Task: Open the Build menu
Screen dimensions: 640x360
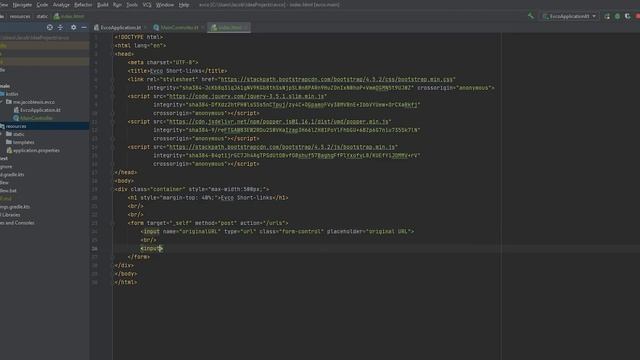Action: click(x=102, y=5)
